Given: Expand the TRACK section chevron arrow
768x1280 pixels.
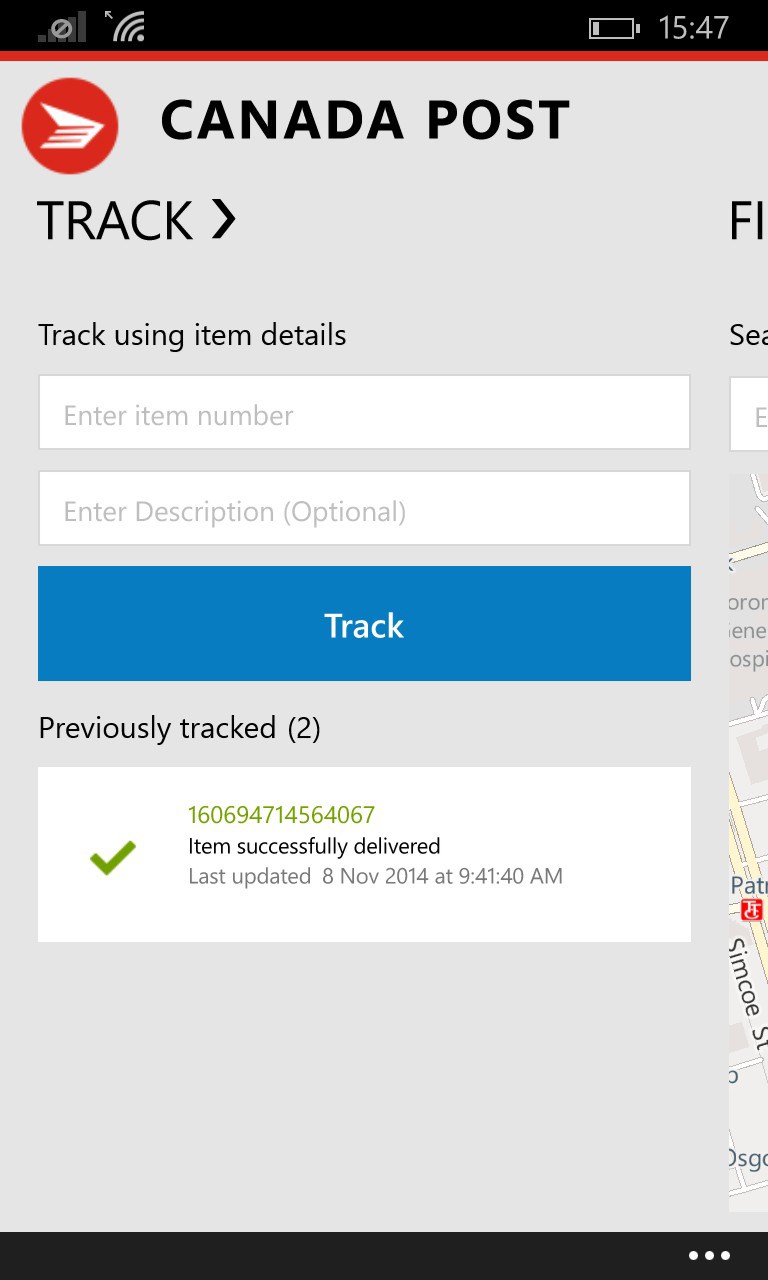Looking at the screenshot, I should coord(224,219).
